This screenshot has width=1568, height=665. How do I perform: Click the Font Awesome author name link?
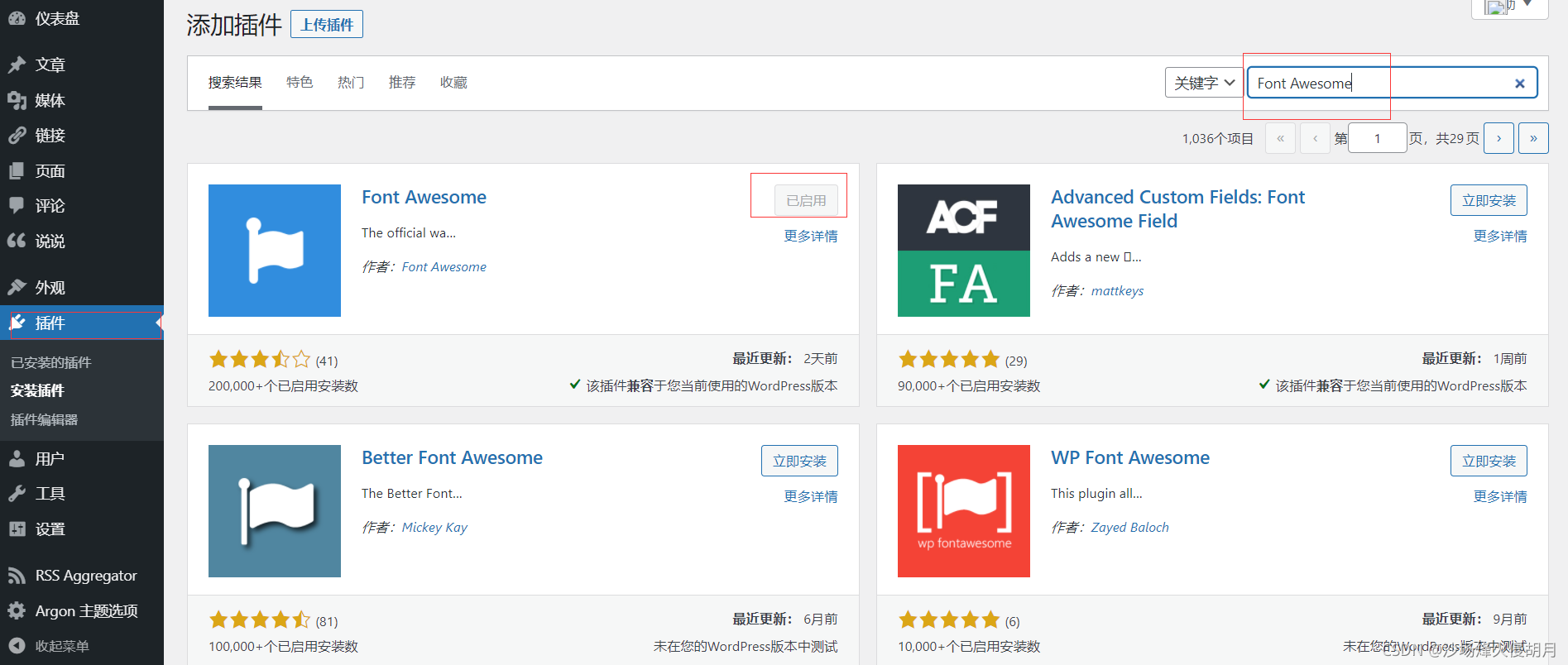pos(444,267)
